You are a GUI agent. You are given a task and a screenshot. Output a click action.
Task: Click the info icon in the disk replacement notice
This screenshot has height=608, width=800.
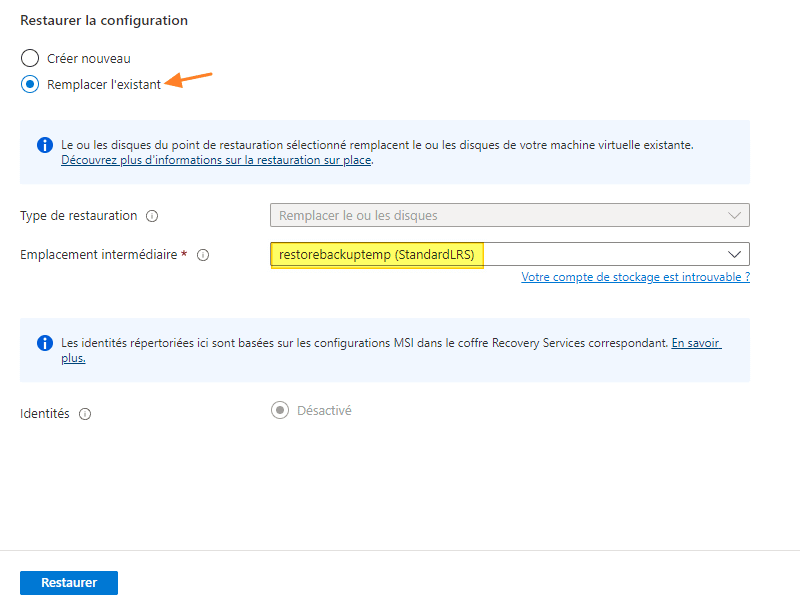(x=44, y=145)
